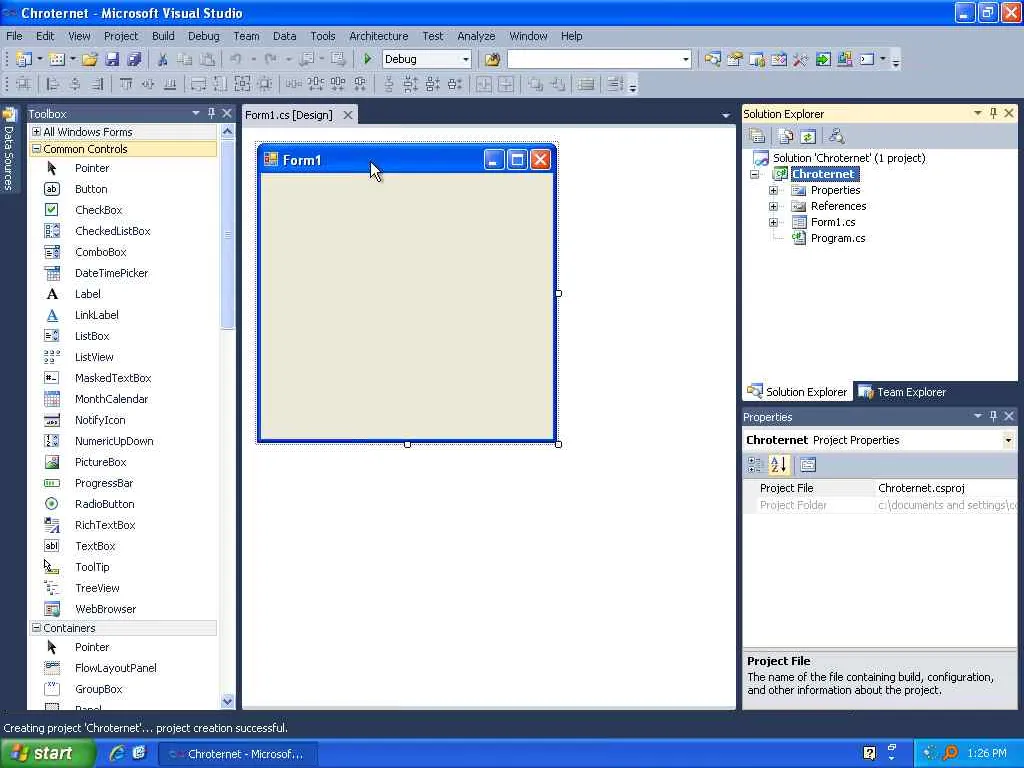Click the green arrow Start Page icon
This screenshot has width=1024, height=768.
pyautogui.click(x=823, y=59)
